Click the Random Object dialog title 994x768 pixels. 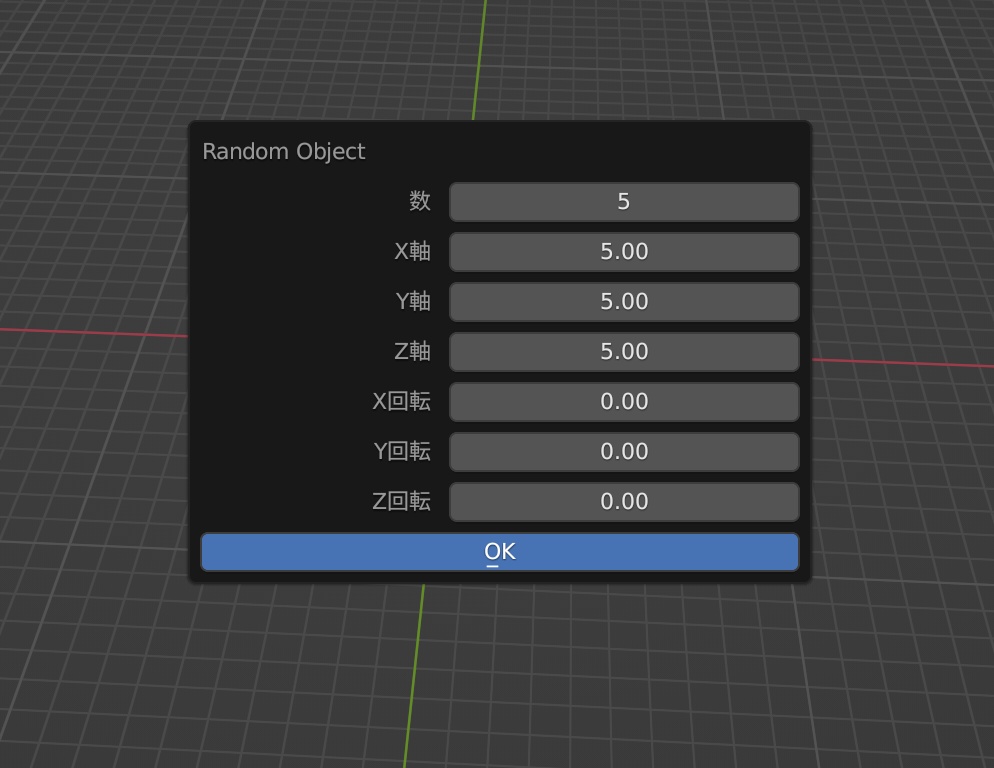click(284, 151)
